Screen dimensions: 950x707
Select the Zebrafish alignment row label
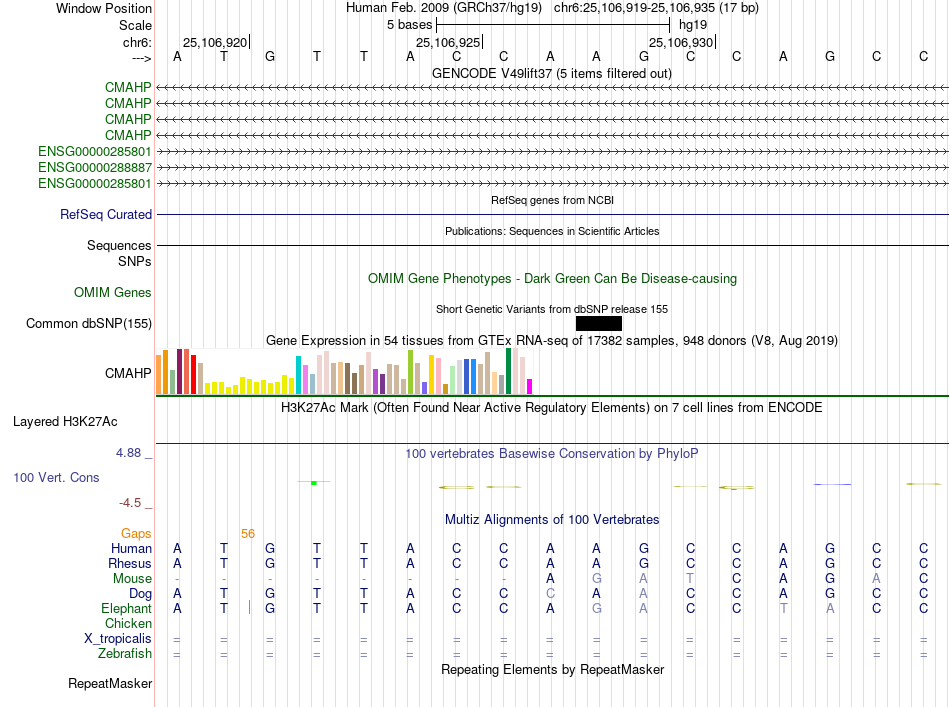coord(125,654)
